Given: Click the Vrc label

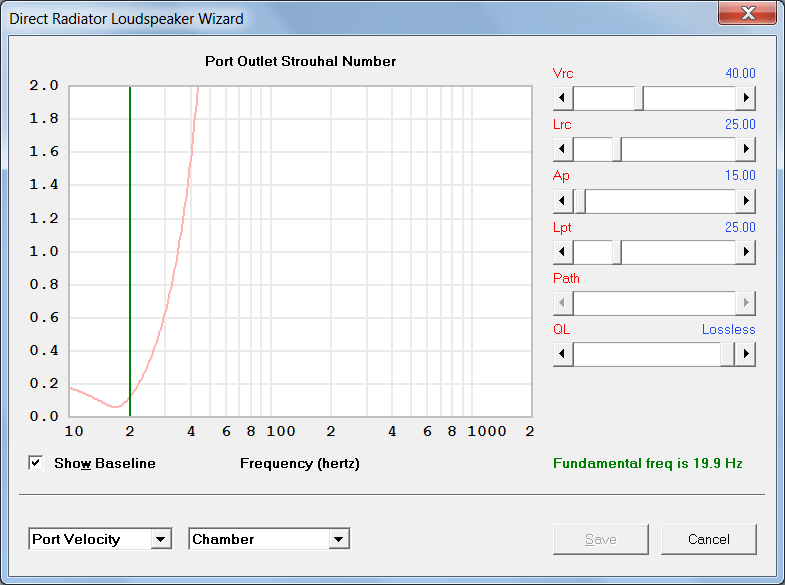Looking at the screenshot, I should 563,73.
